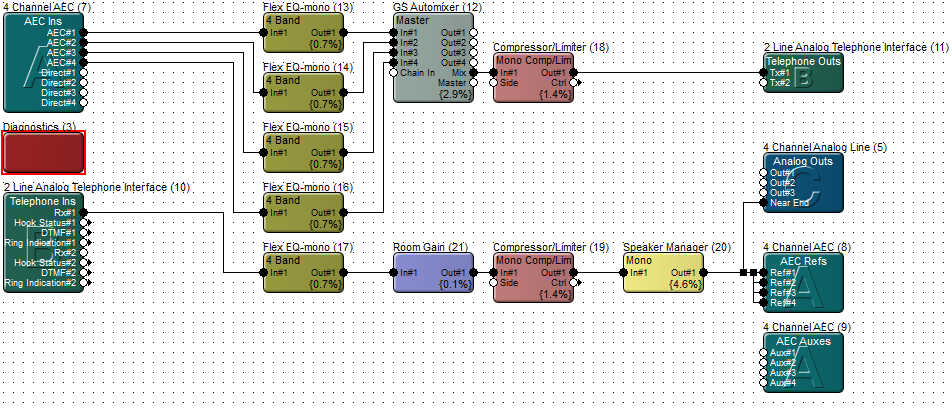The height and width of the screenshot is (409, 952).
Task: Select the Compressor/Limiter (19) block
Action: [x=534, y=277]
